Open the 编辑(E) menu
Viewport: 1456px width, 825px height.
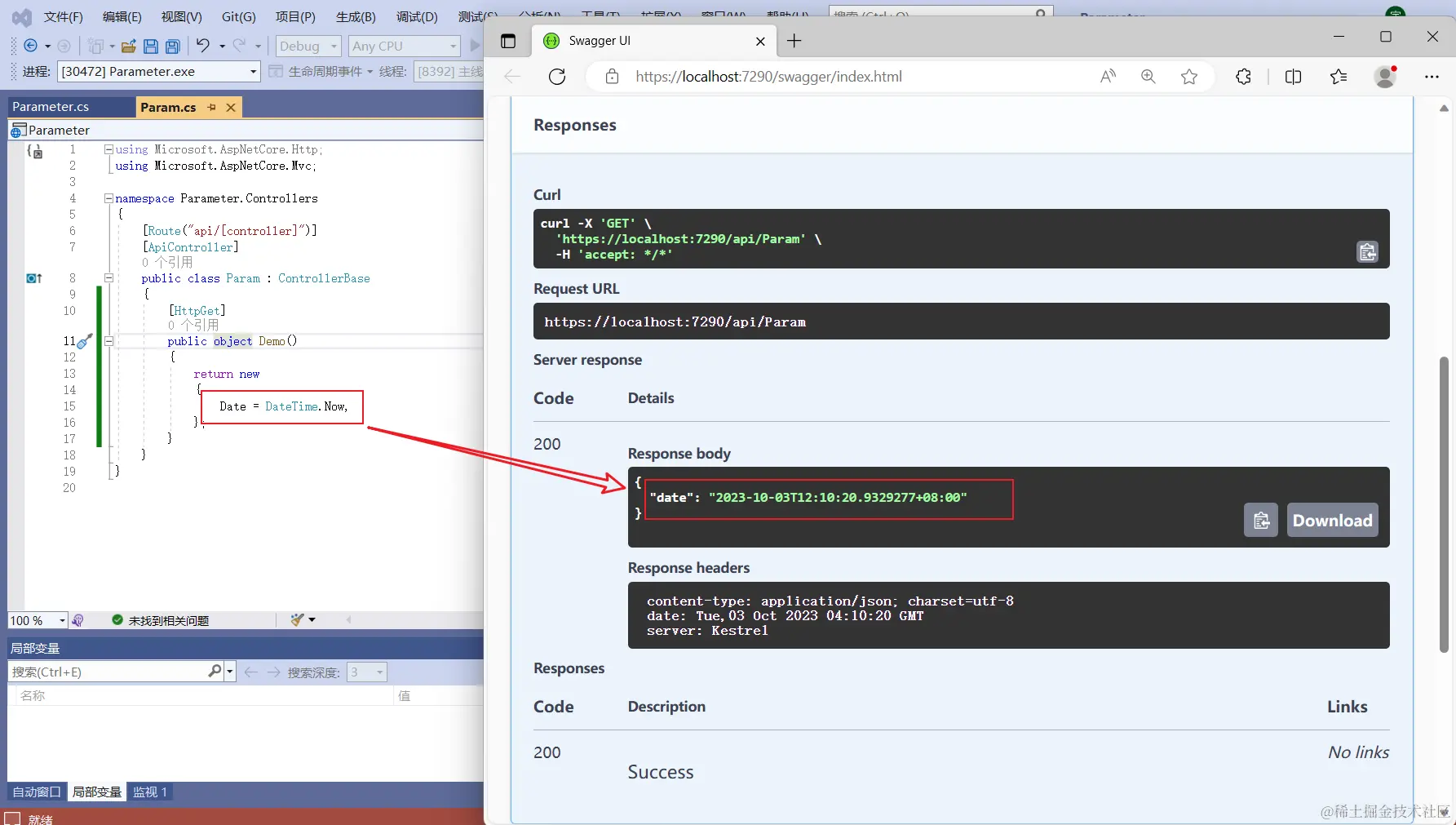click(x=122, y=16)
